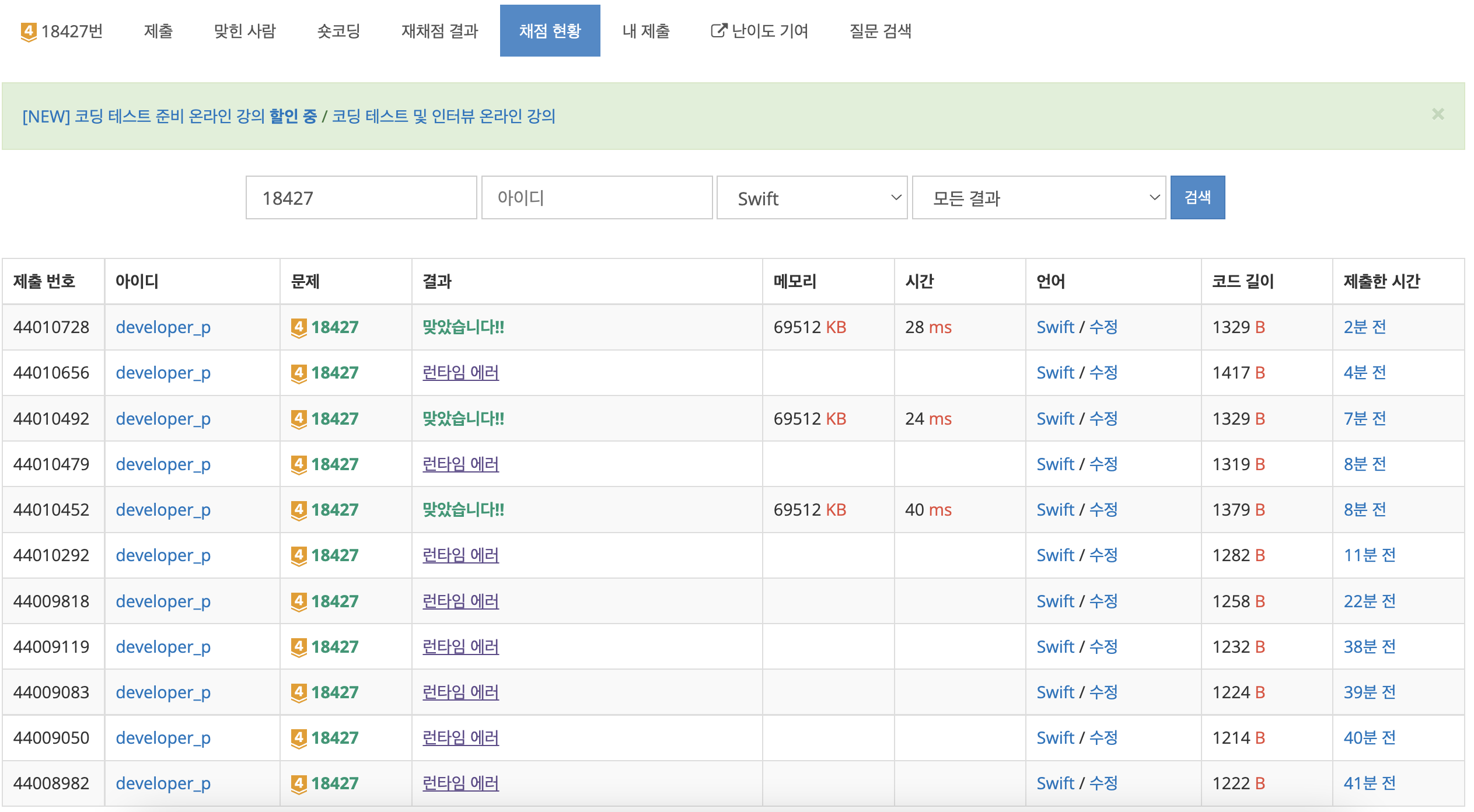The width and height of the screenshot is (1474, 812).
Task: Open the 모든 결과 result filter dropdown
Action: coord(1039,198)
